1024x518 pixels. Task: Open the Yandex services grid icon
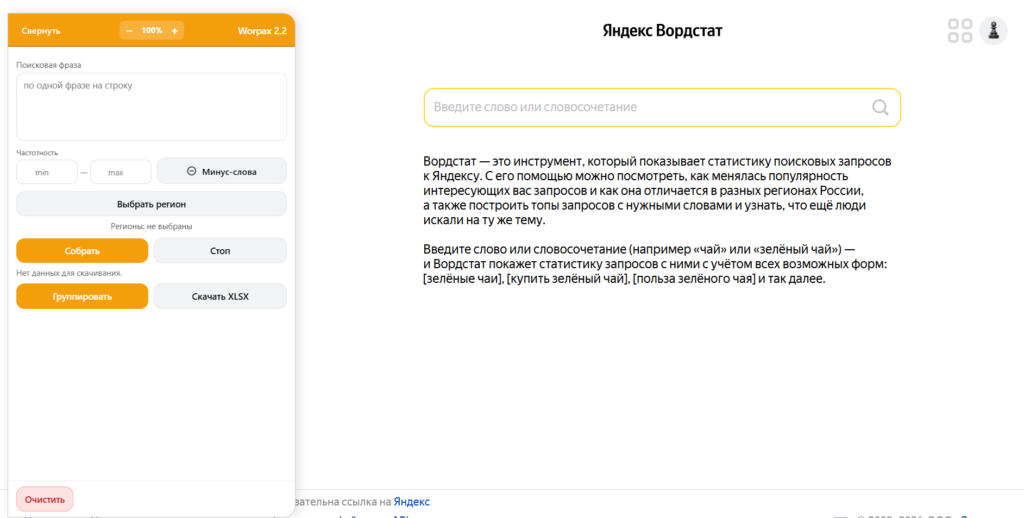(x=960, y=31)
